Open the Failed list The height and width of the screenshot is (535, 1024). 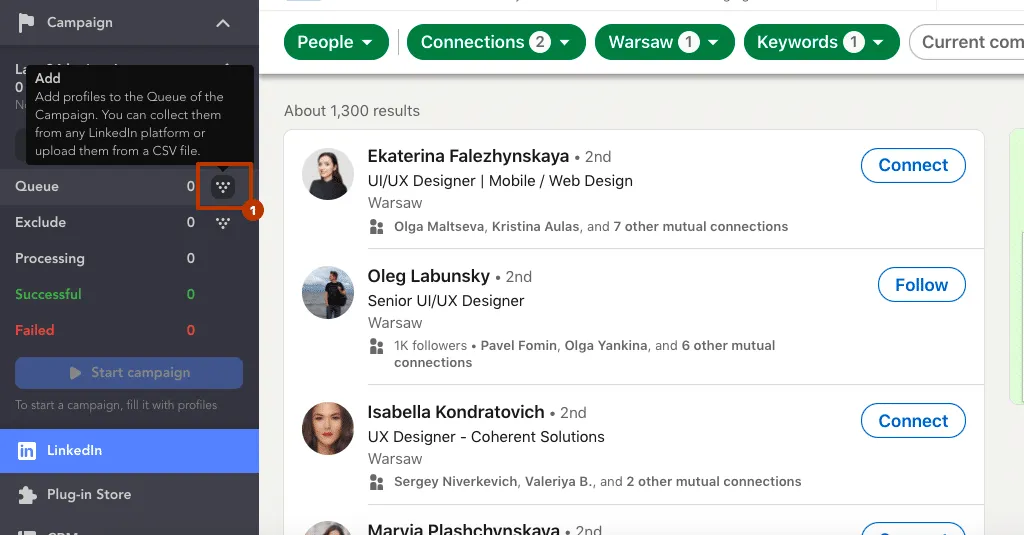pyautogui.click(x=129, y=331)
